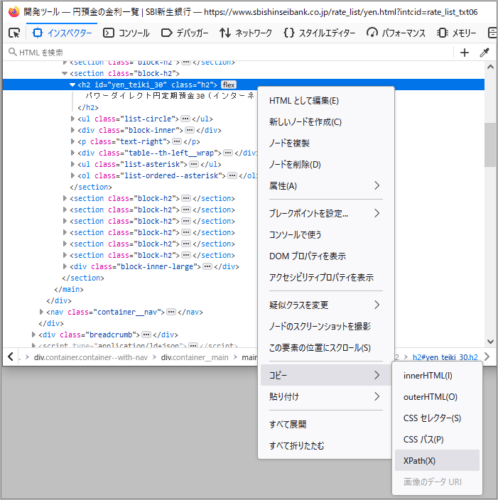Choose コンソールで使う
This screenshot has height=500, width=498.
pos(326,235)
